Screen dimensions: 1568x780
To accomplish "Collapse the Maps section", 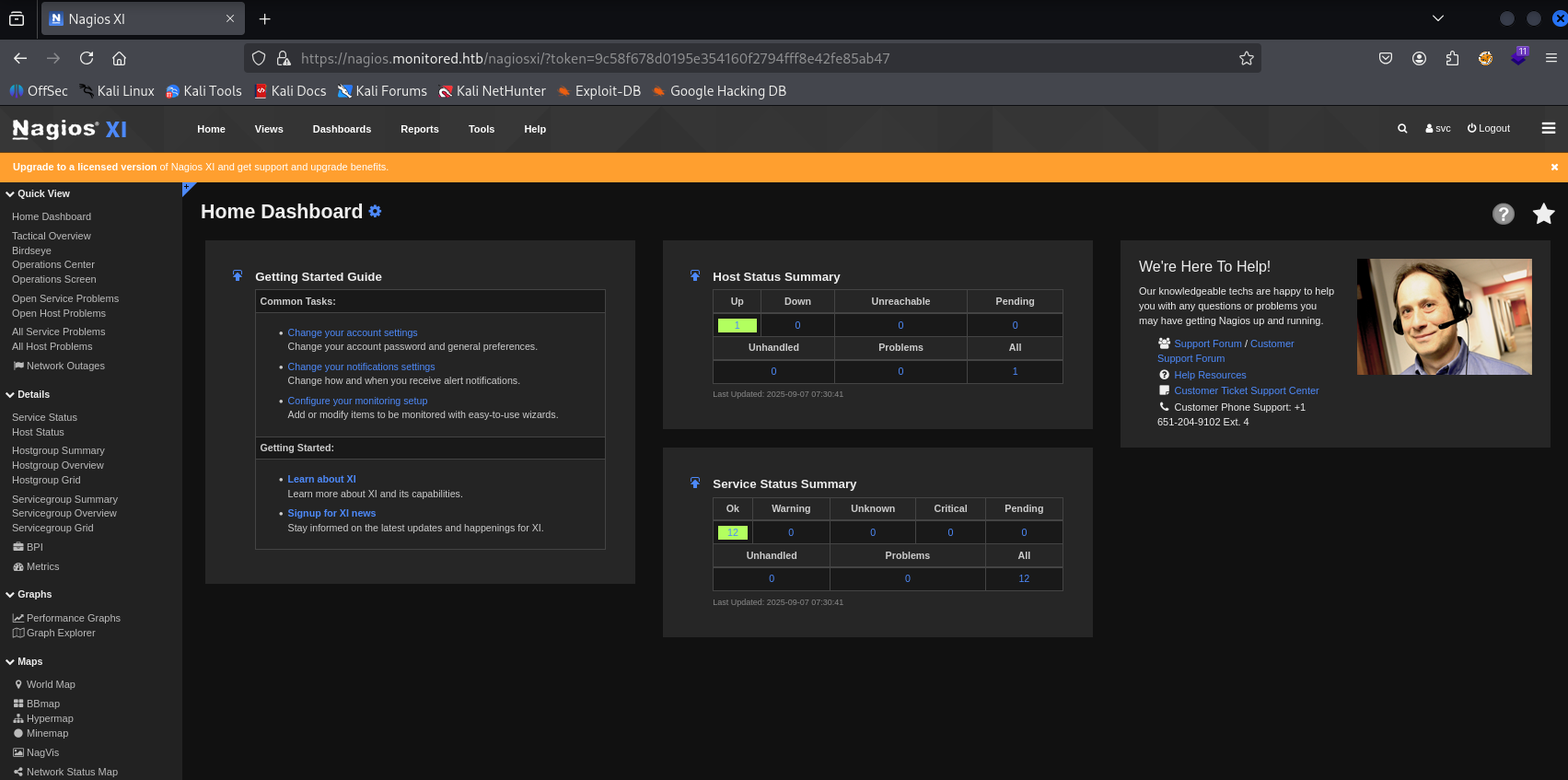I will click(24, 661).
